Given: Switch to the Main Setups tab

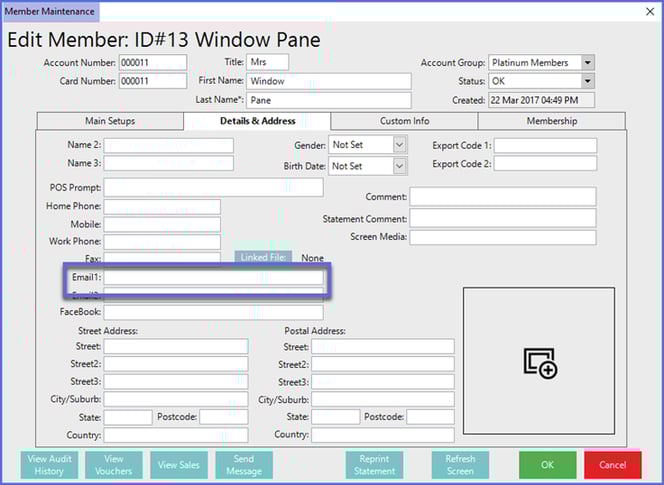Looking at the screenshot, I should tap(110, 121).
